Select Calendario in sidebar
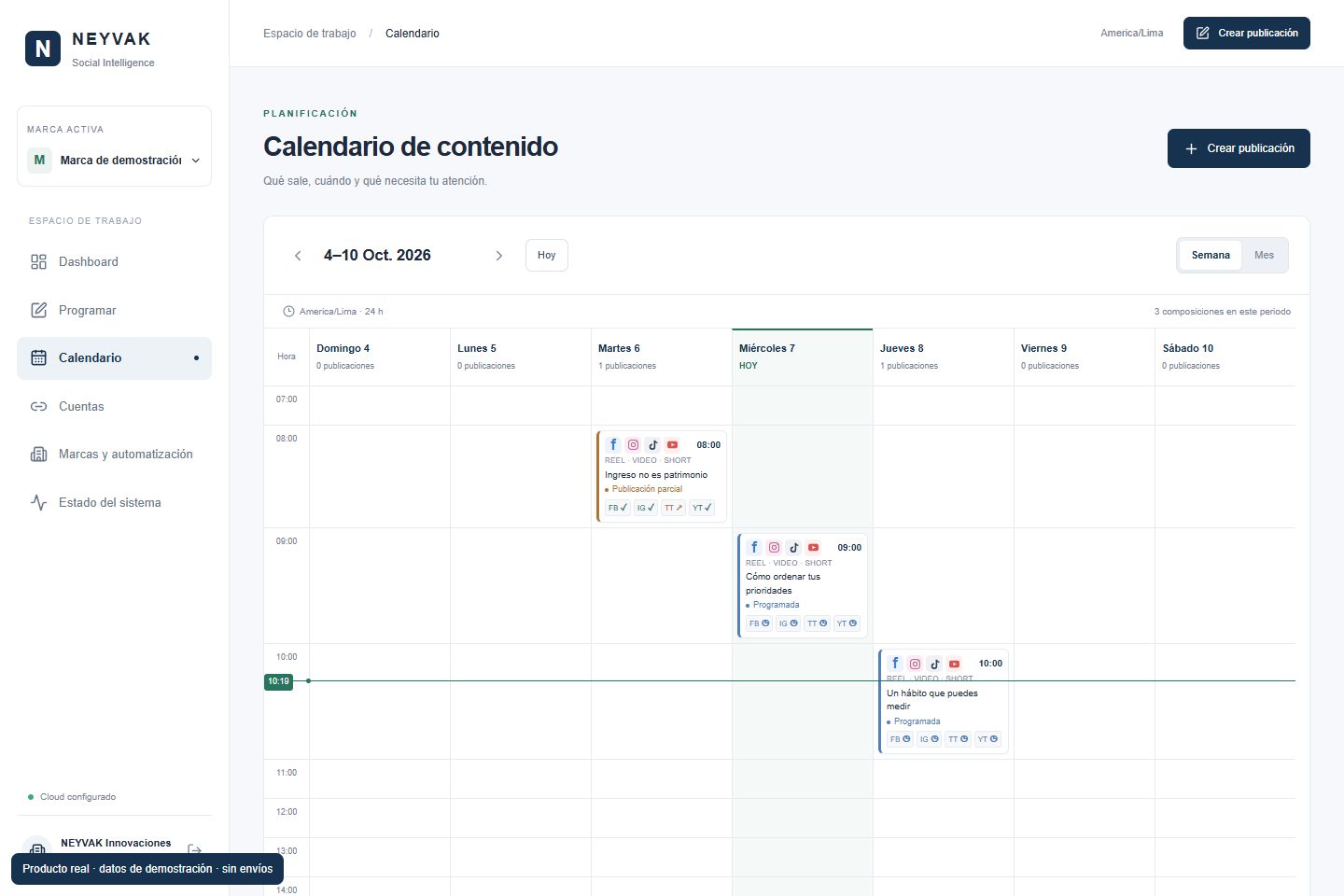This screenshot has width=1344, height=896. (114, 358)
